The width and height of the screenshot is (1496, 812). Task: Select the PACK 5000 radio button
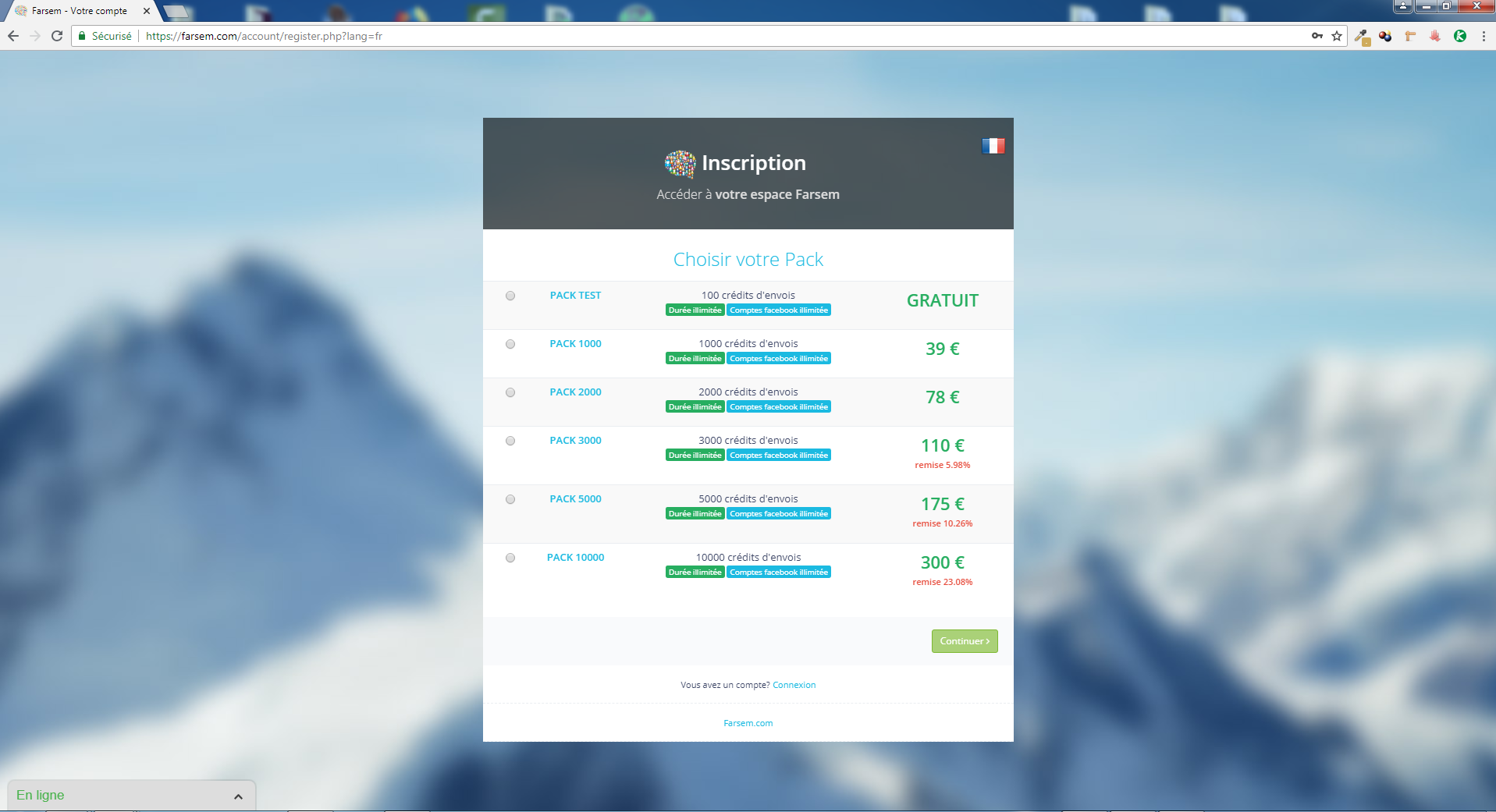[510, 499]
